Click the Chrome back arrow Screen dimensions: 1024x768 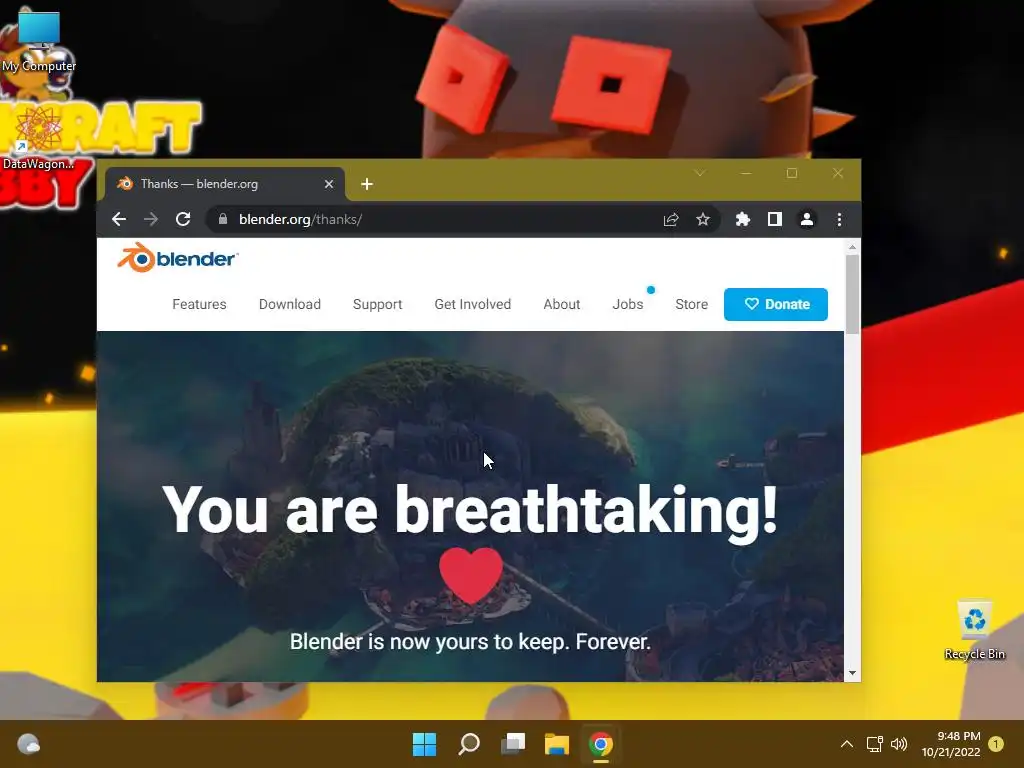[119, 219]
